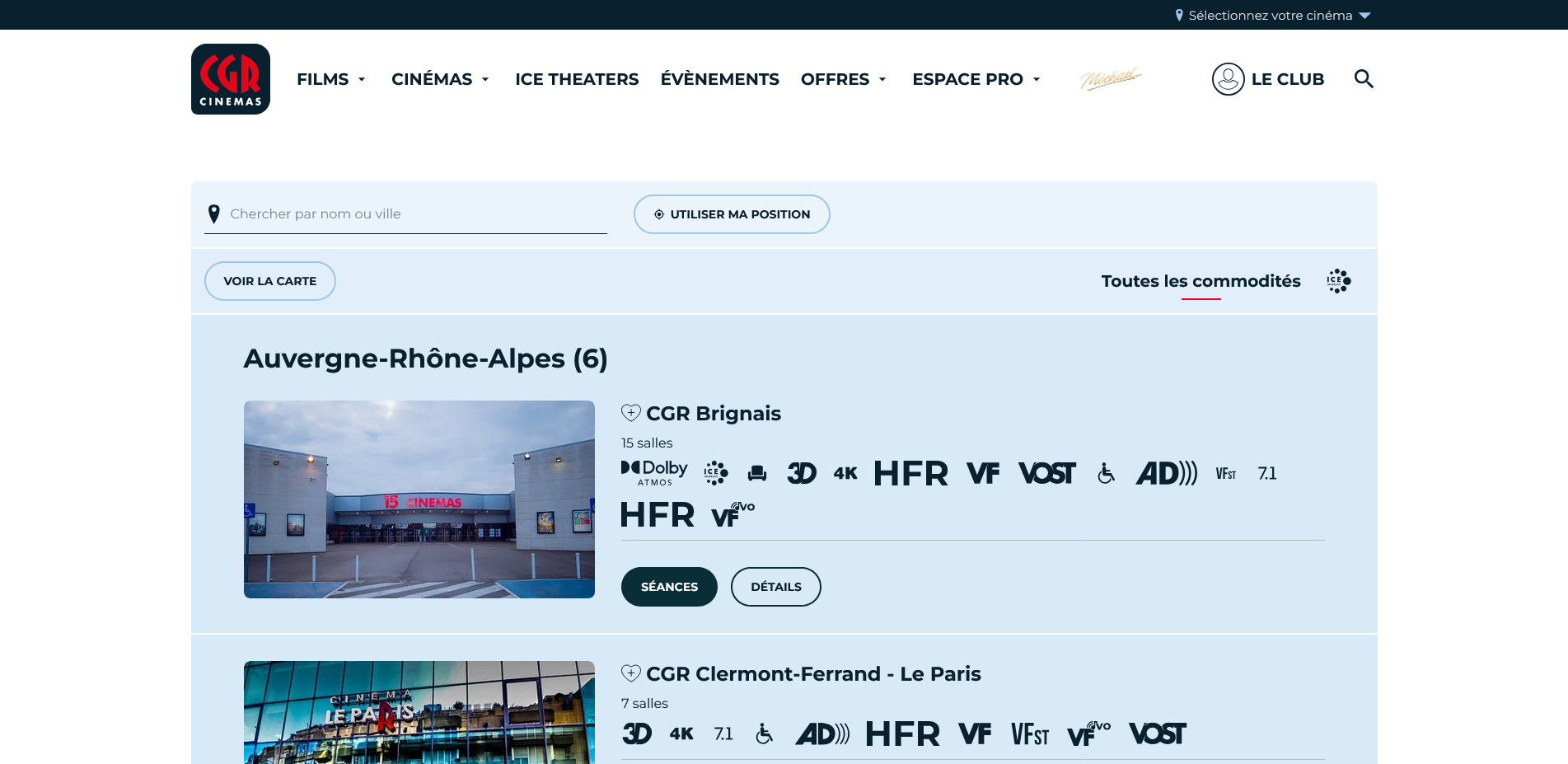This screenshot has height=764, width=1568.
Task: Open the Offres dropdown menu
Action: (844, 79)
